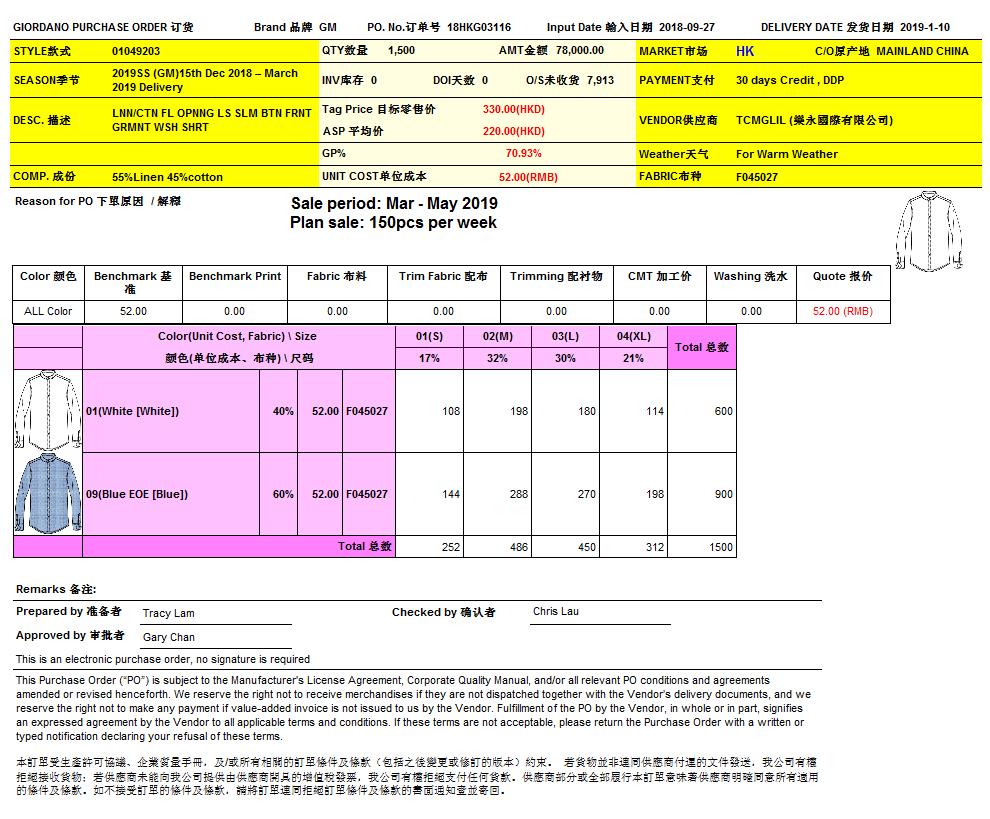Click the Approved by name Gary Chan
Viewport: 990px width, 819px height.
click(x=169, y=637)
